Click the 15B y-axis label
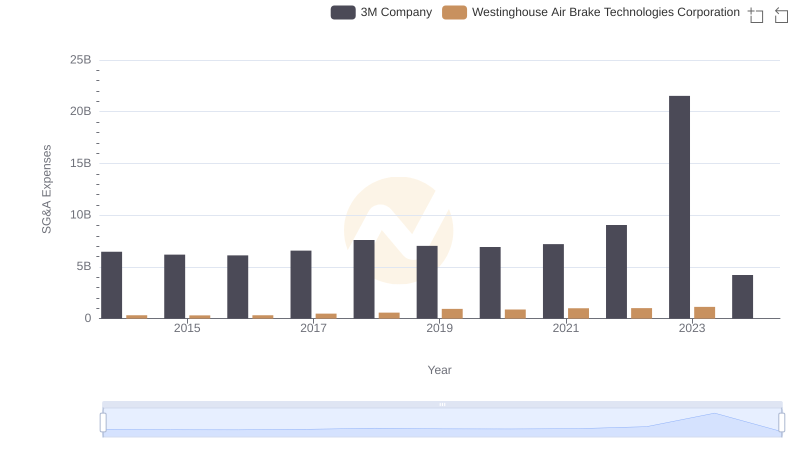The height and width of the screenshot is (461, 800). coord(81,163)
